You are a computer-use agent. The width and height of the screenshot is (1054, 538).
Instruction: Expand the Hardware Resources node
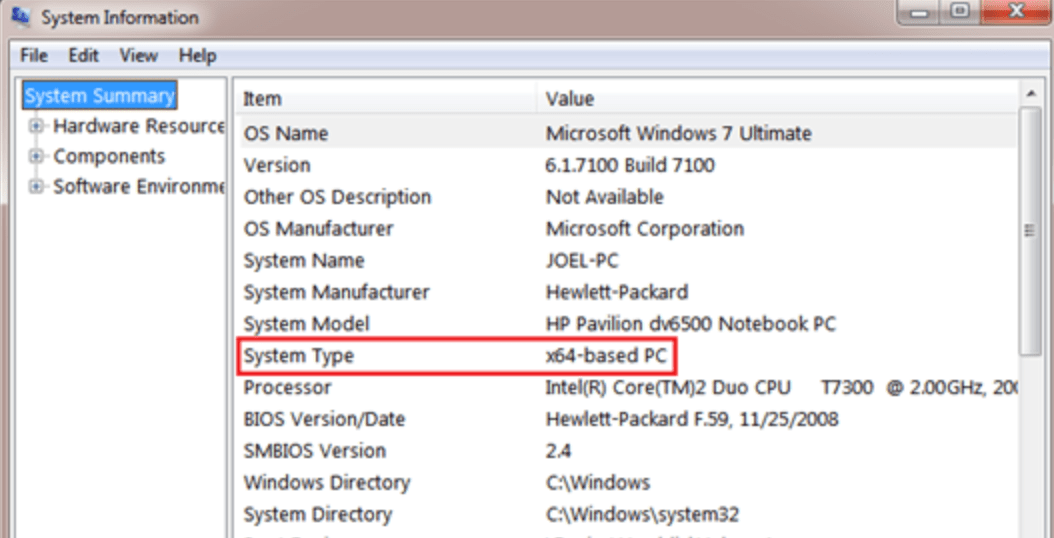37,126
